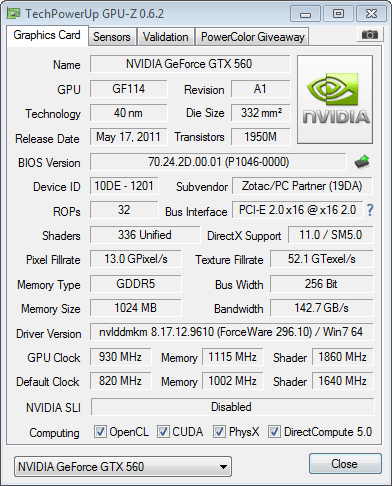Image resolution: width=392 pixels, height=486 pixels.
Task: Select the Graphics Card tab
Action: [47, 35]
